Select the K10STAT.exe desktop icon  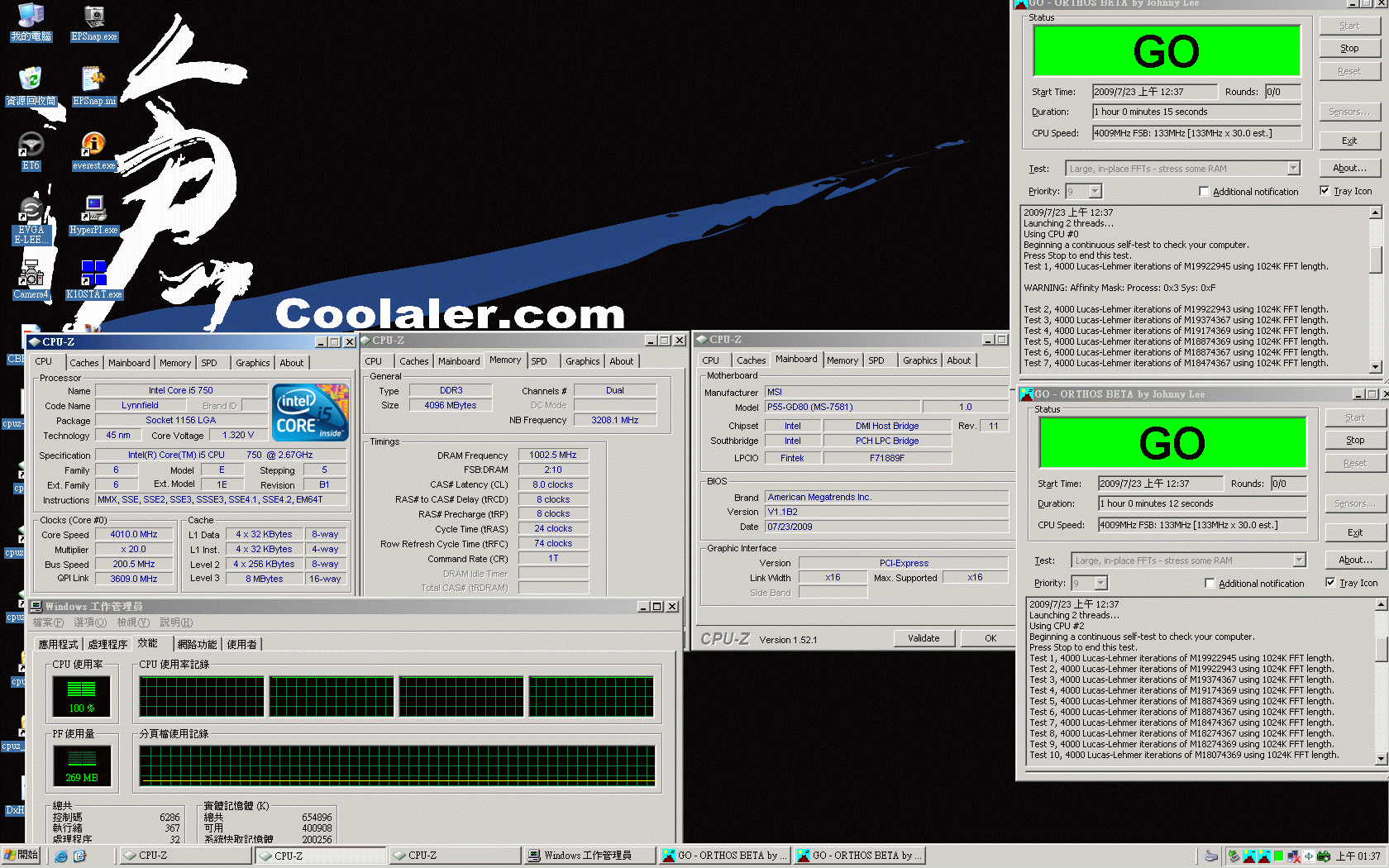click(94, 280)
